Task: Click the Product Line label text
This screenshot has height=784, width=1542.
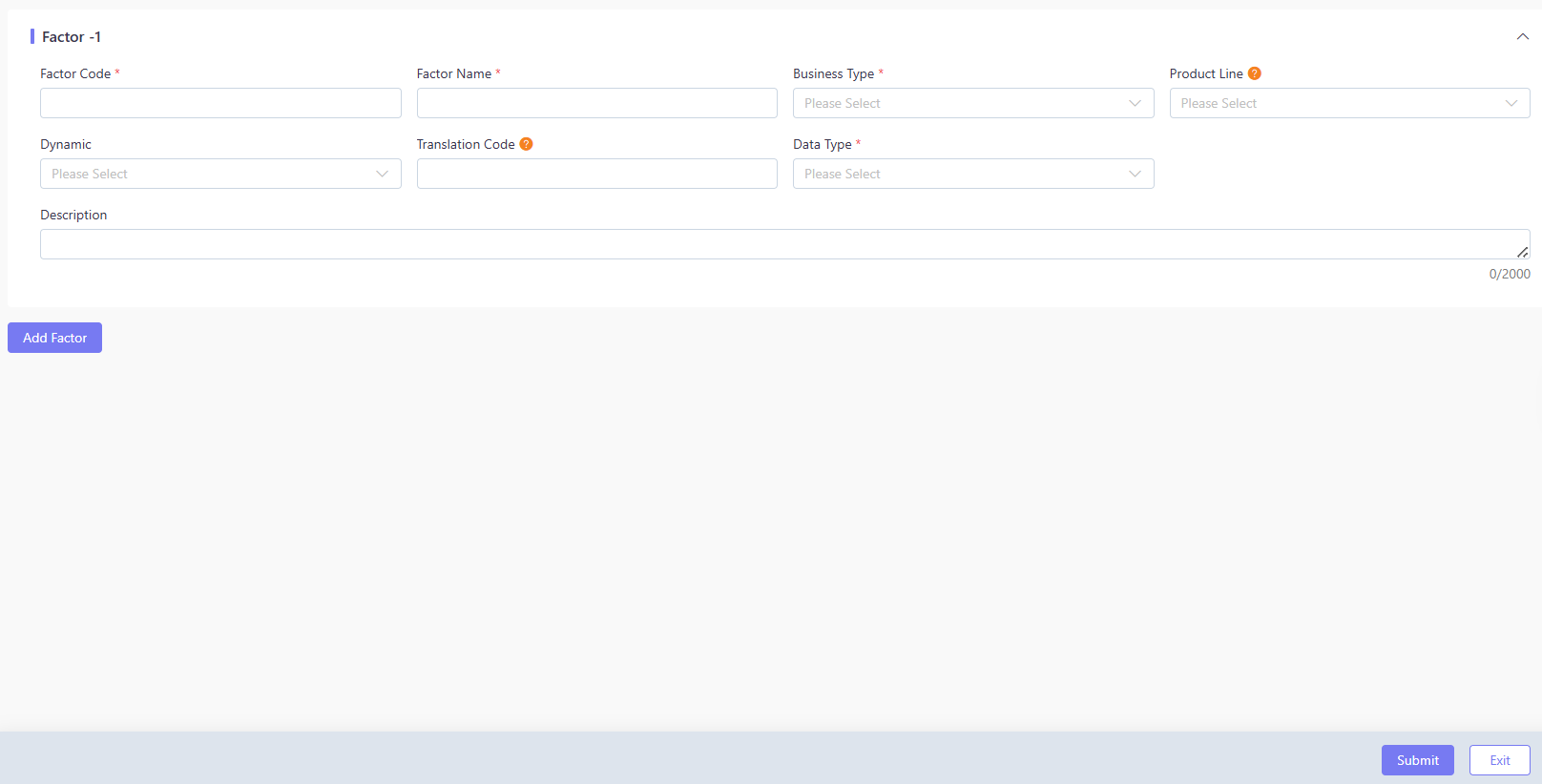Action: click(x=1206, y=73)
